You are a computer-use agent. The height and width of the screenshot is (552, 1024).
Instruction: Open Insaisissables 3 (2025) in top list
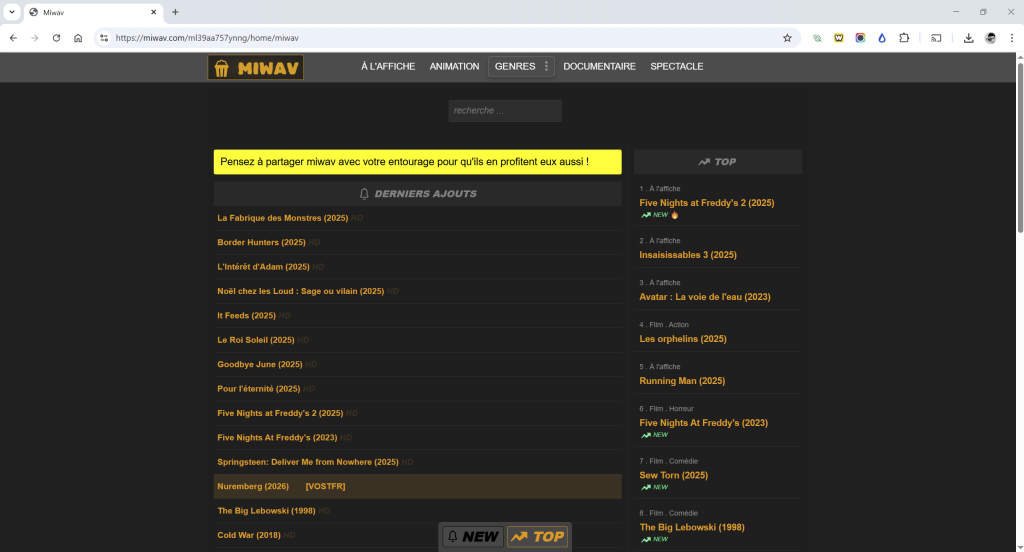(688, 255)
